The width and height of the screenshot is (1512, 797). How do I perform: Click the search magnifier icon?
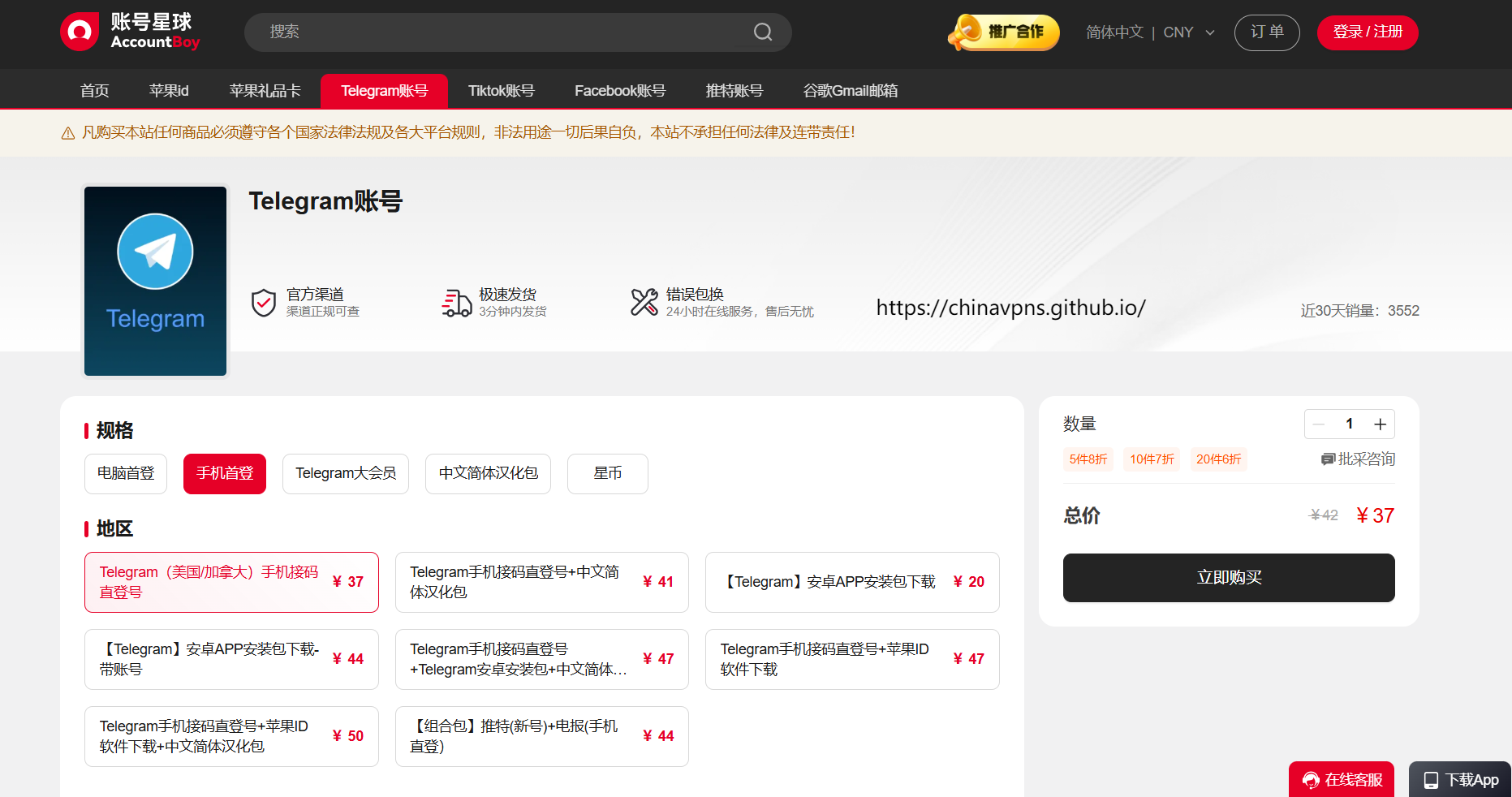pos(763,32)
